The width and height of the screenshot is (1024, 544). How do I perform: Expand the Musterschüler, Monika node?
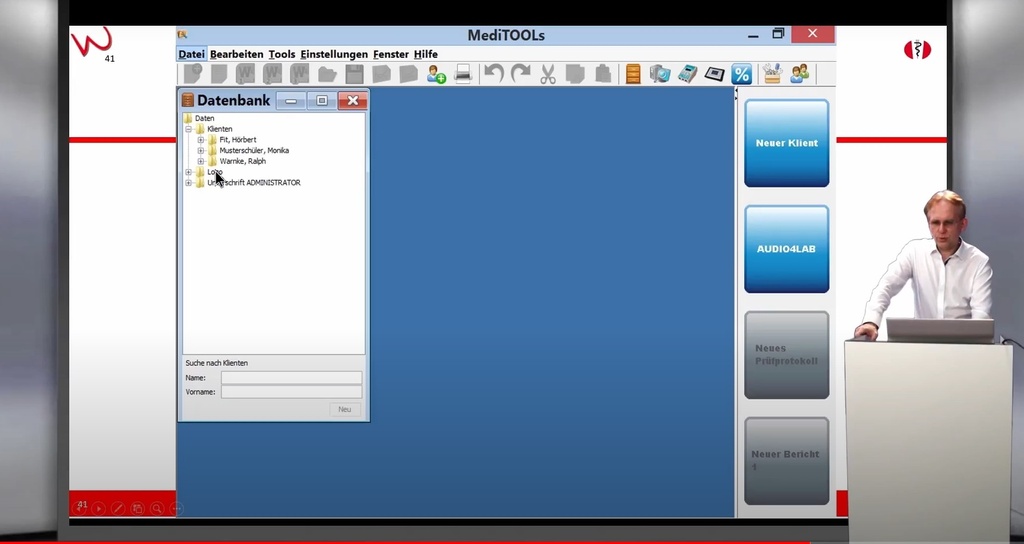tap(200, 150)
